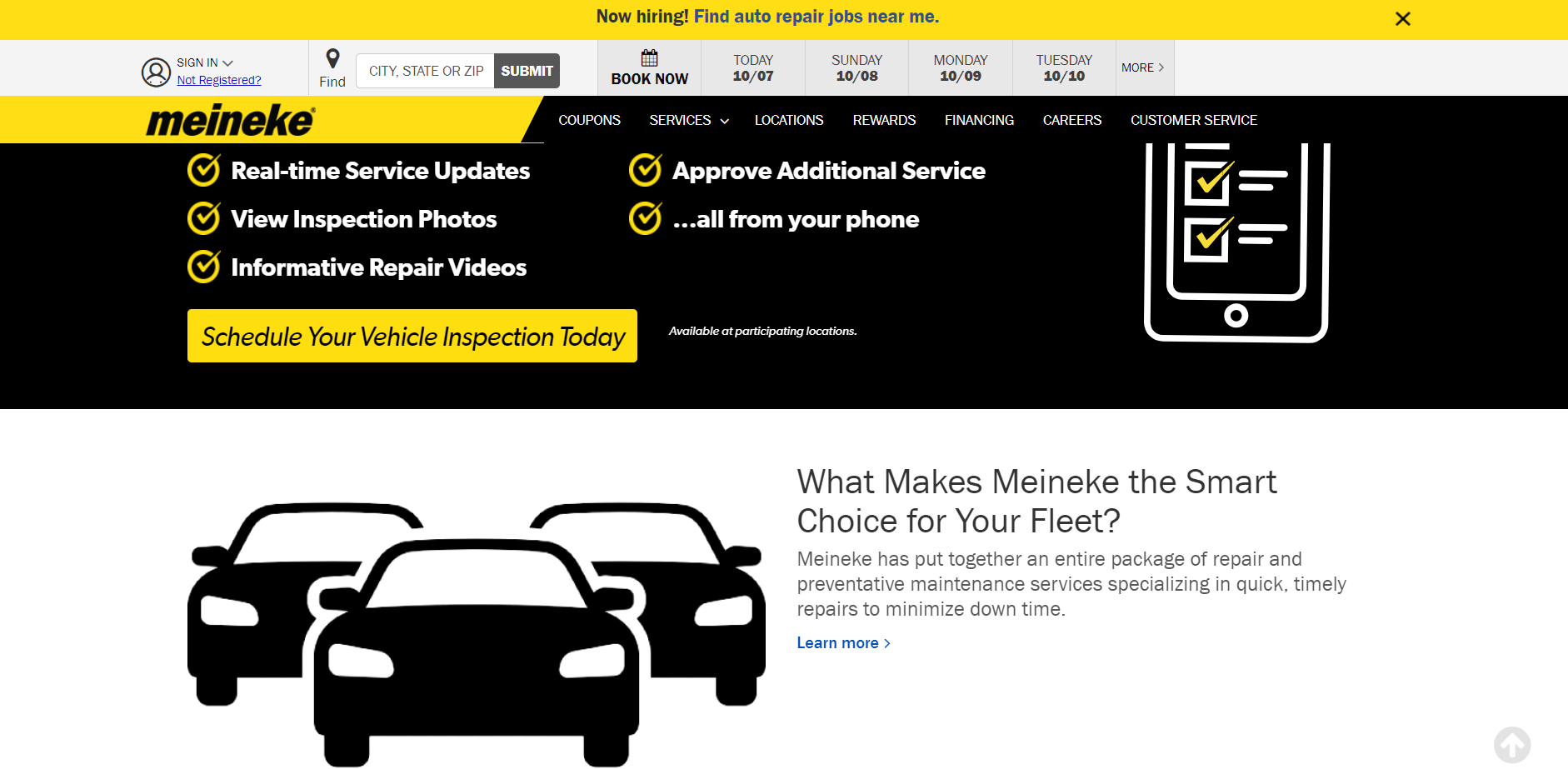Click the checkmark beside Real-time Service Updates

(x=203, y=170)
